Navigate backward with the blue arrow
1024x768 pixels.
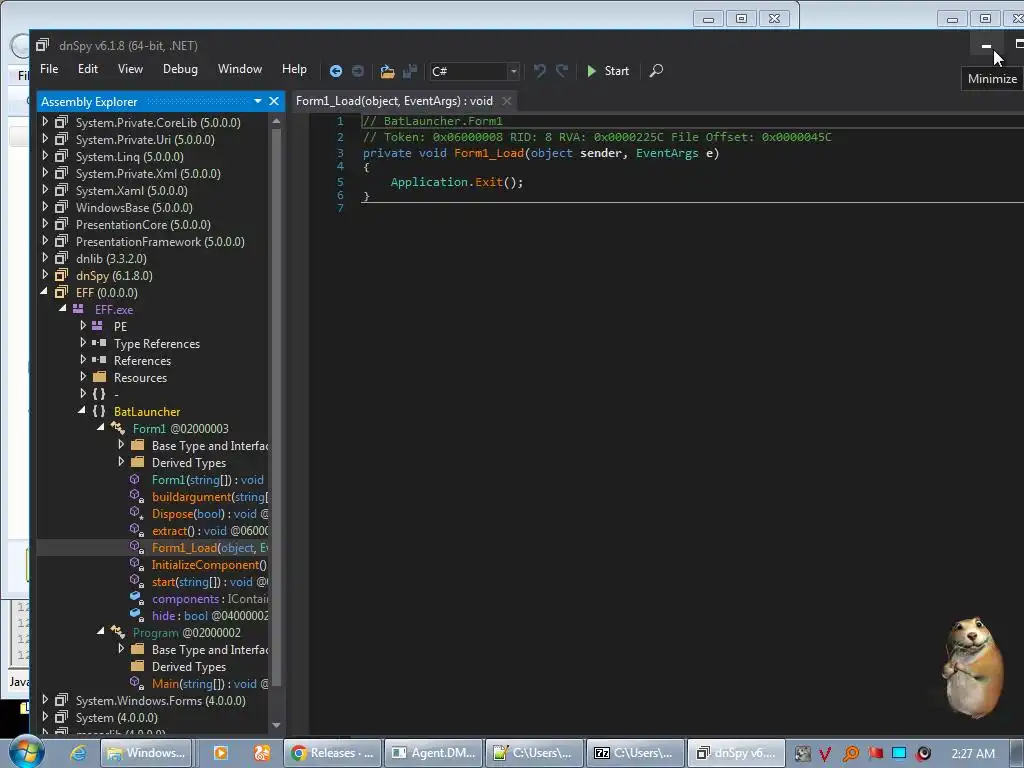tap(336, 71)
